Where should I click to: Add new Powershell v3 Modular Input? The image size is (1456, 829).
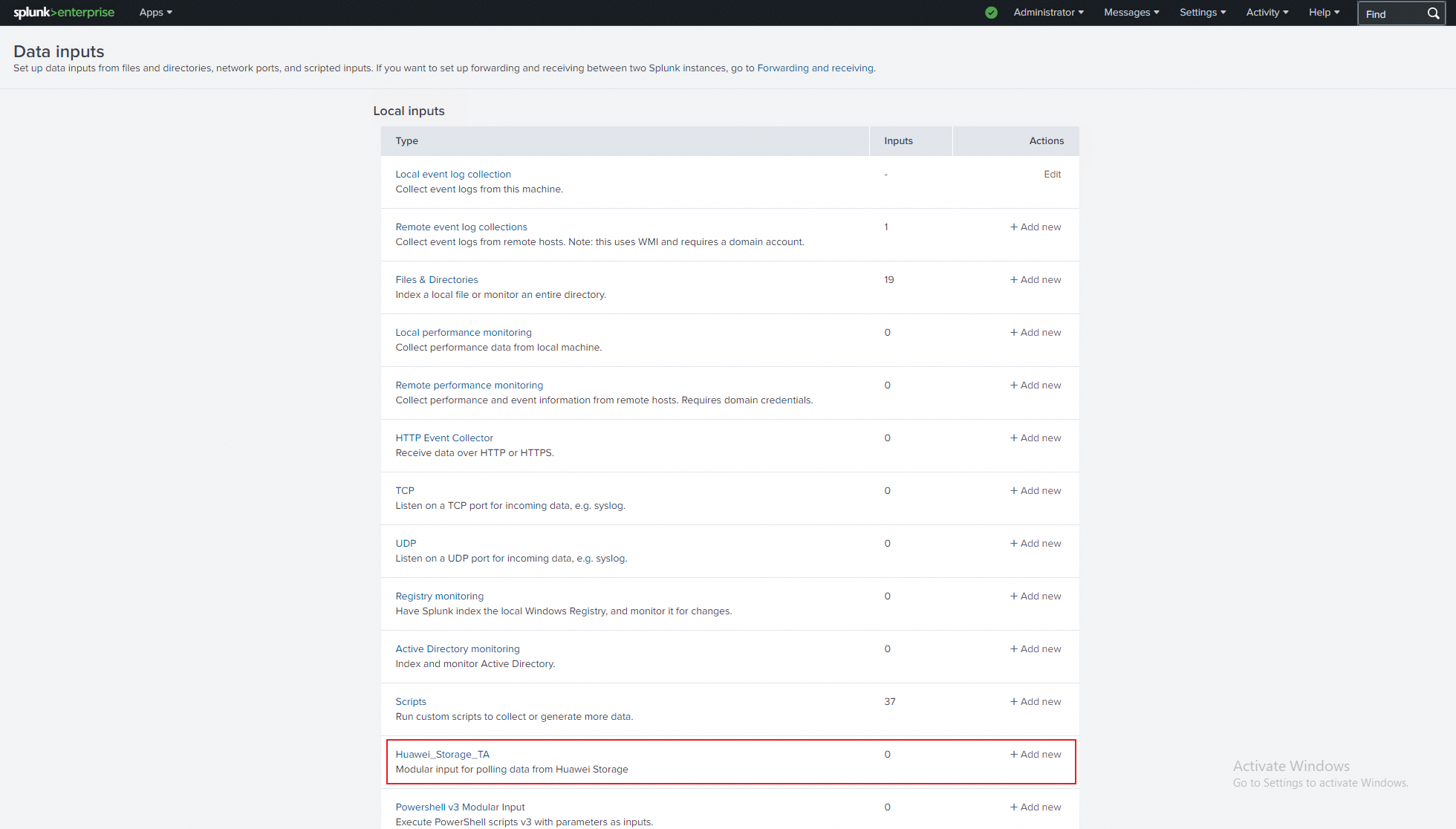[x=1036, y=807]
